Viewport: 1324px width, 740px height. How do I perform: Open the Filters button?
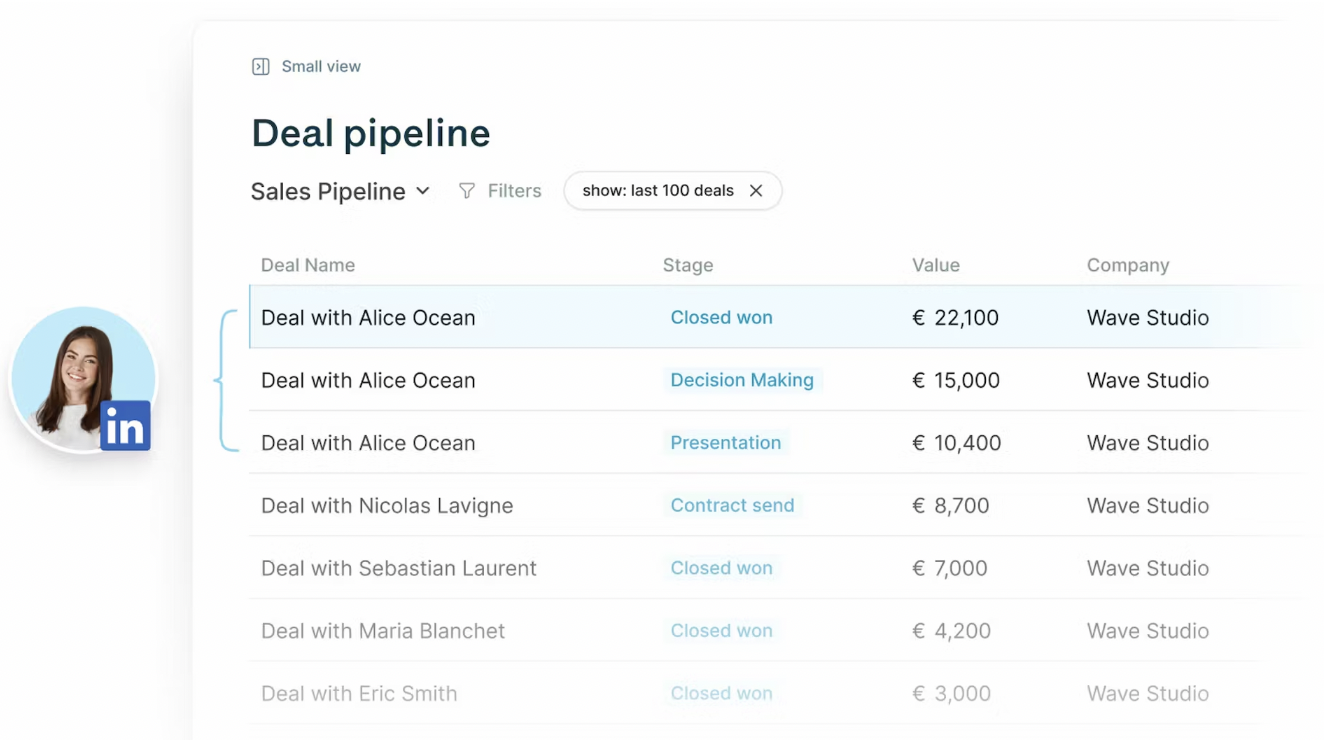500,191
